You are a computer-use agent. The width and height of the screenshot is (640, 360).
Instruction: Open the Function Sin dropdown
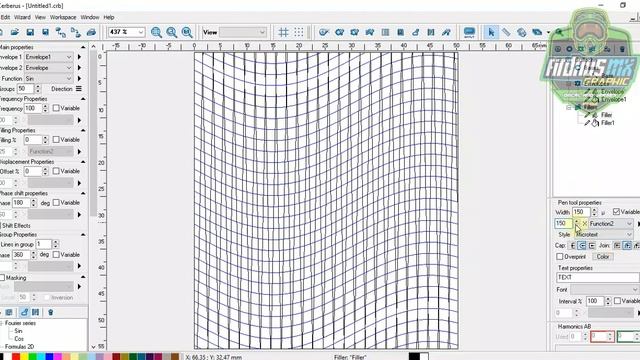[x=49, y=78]
